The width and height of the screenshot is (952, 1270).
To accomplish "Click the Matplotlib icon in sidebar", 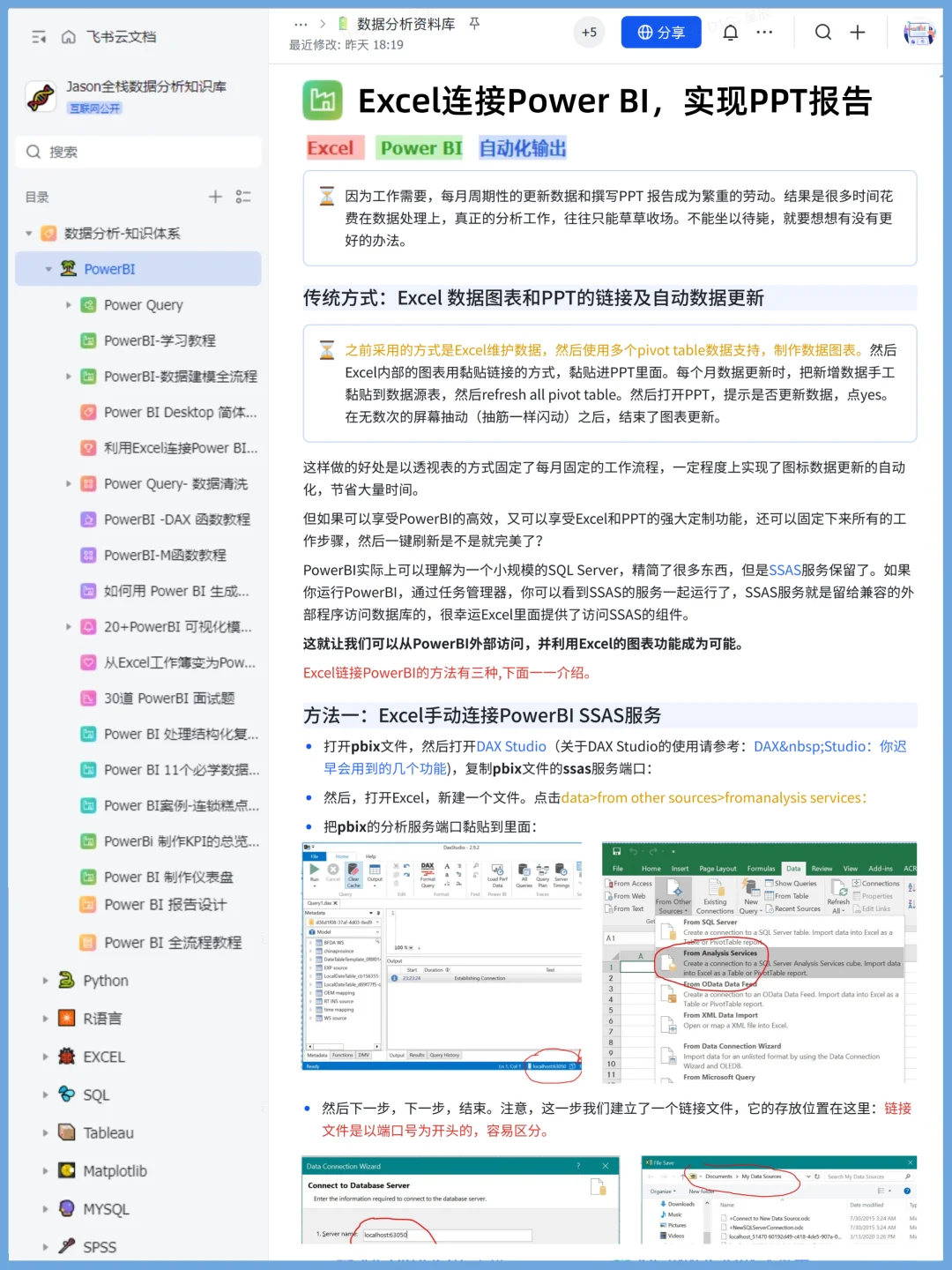I will point(66,1170).
